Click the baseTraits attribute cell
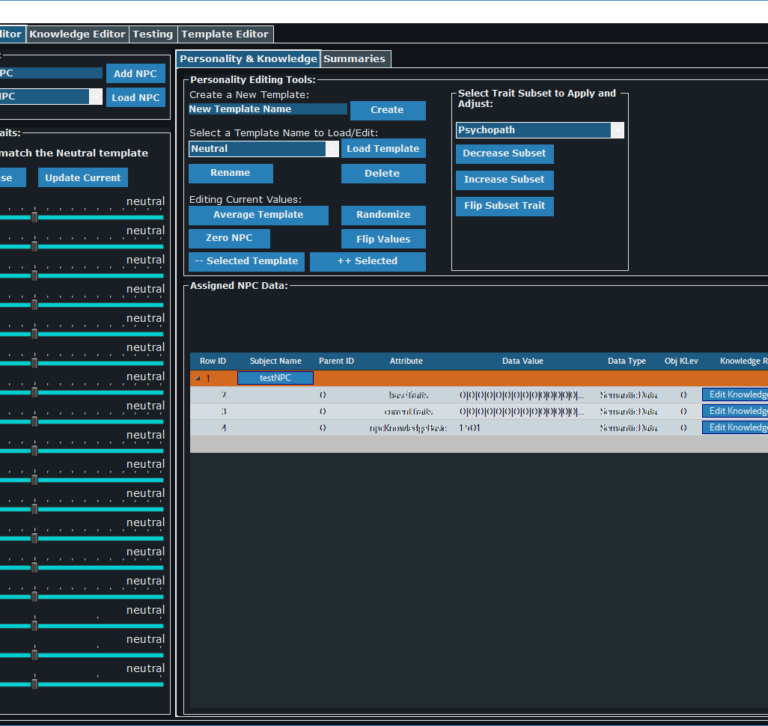Viewport: 768px width, 726px height. (x=408, y=395)
